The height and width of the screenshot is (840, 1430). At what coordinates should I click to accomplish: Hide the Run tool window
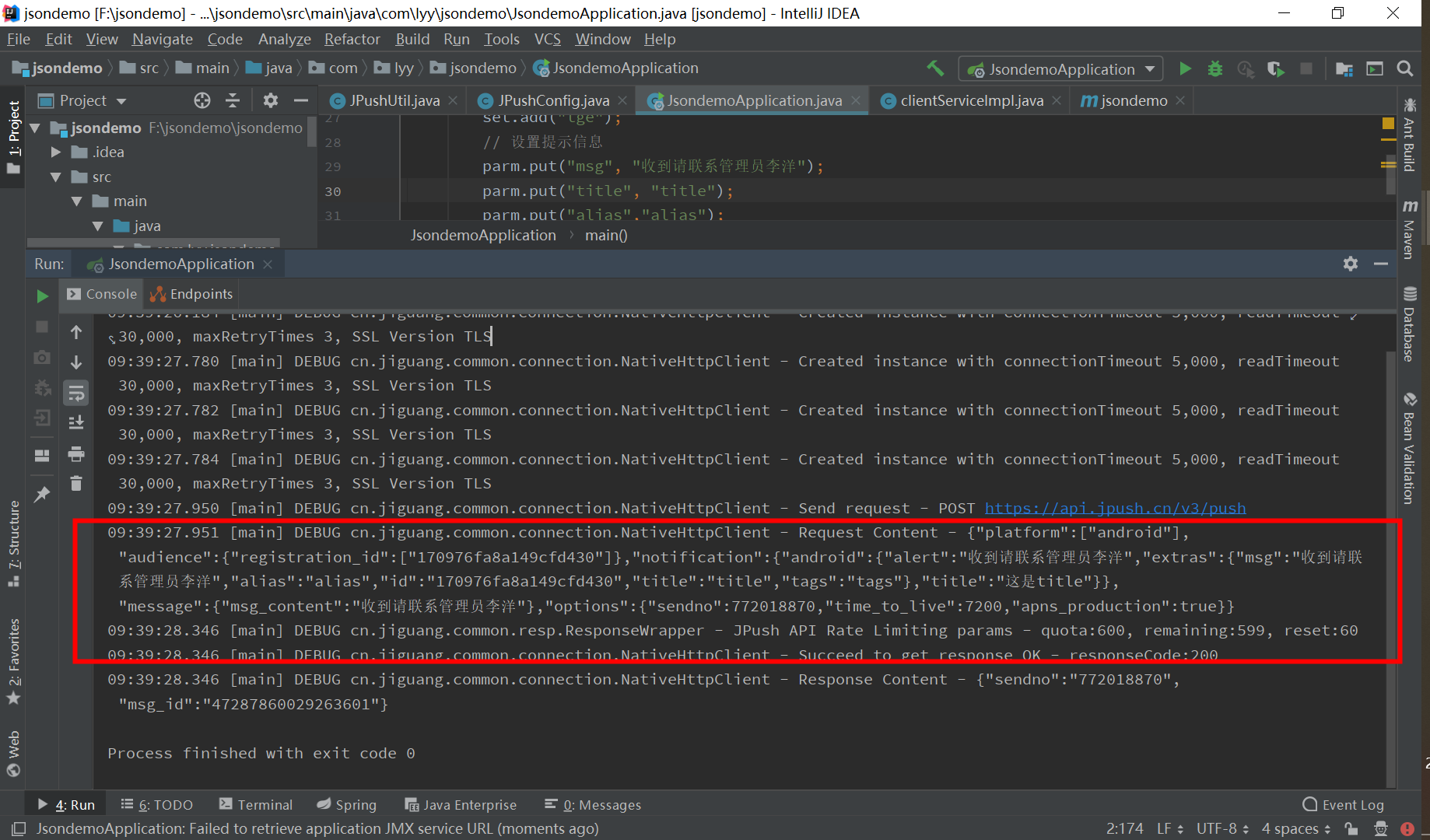coord(1381,264)
